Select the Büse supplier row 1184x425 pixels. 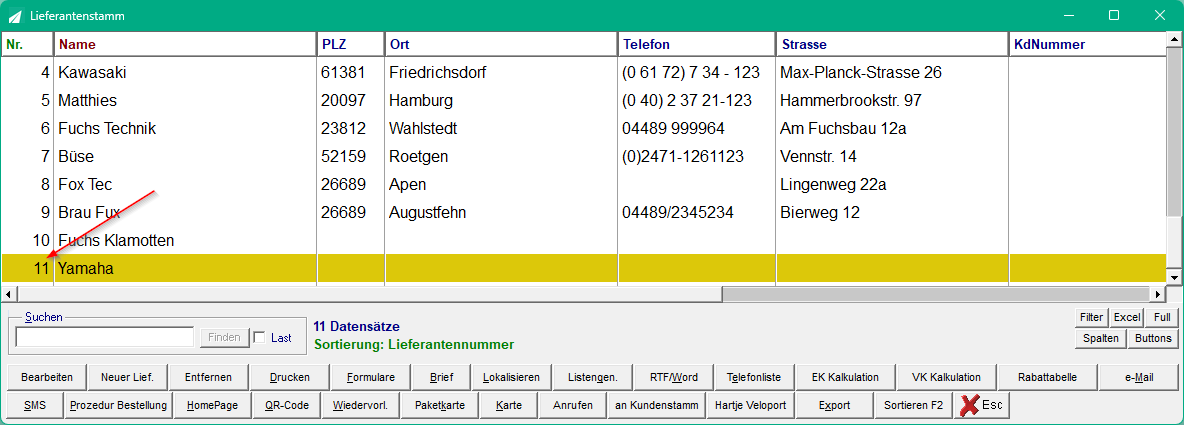tap(584, 157)
